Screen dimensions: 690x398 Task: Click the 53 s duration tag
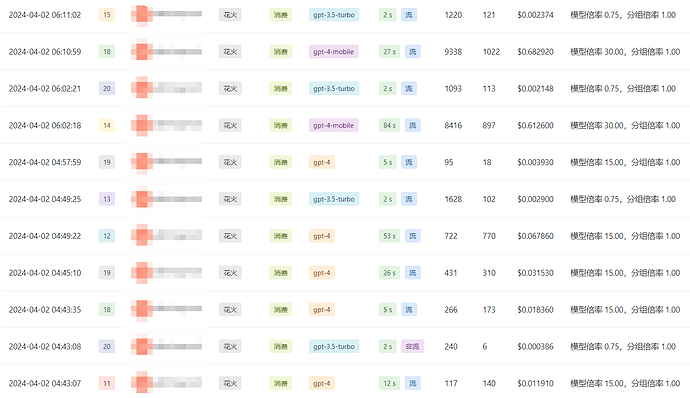coord(389,236)
